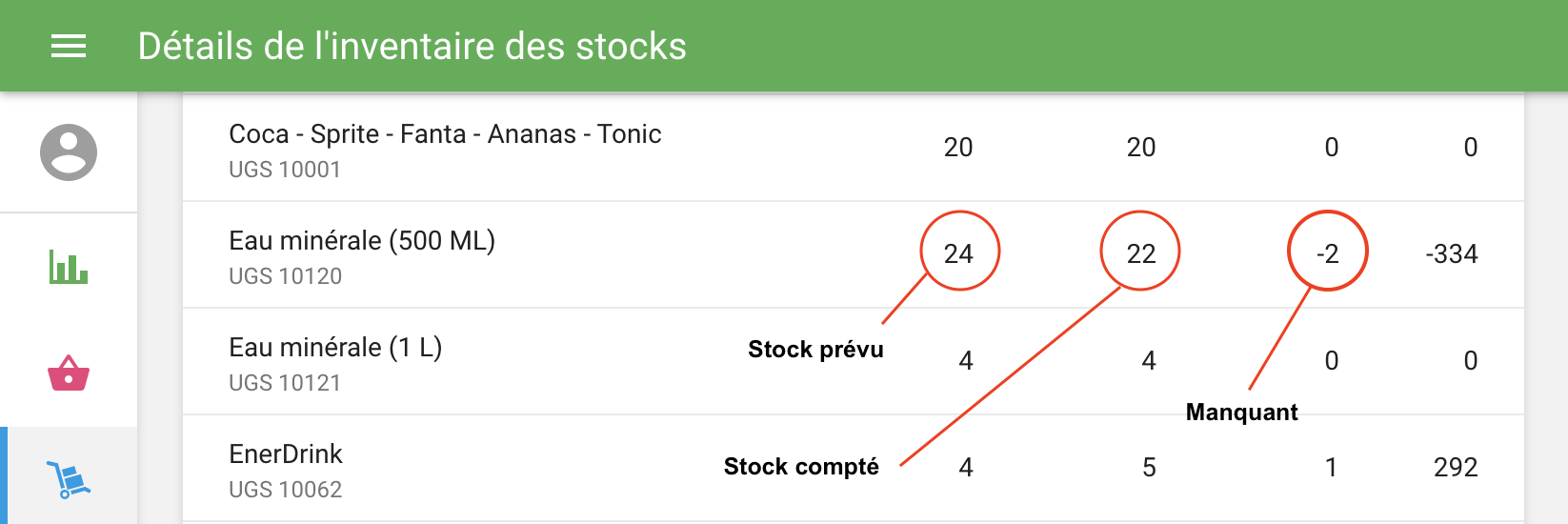Click the SKU text UGS 10120
Viewport: 1568px width, 524px height.
point(285,276)
